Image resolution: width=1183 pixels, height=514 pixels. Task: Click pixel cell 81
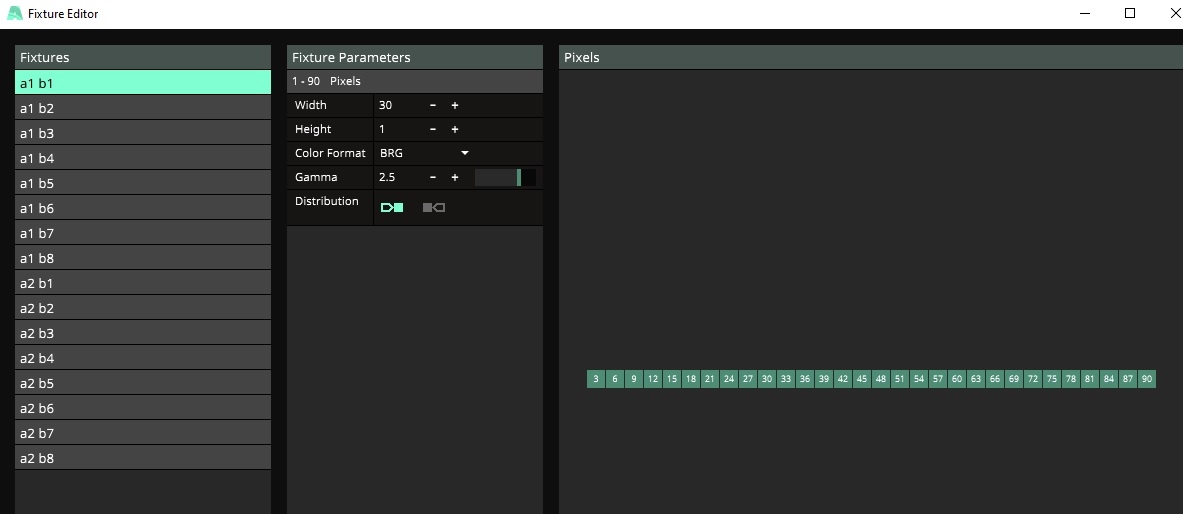1089,379
